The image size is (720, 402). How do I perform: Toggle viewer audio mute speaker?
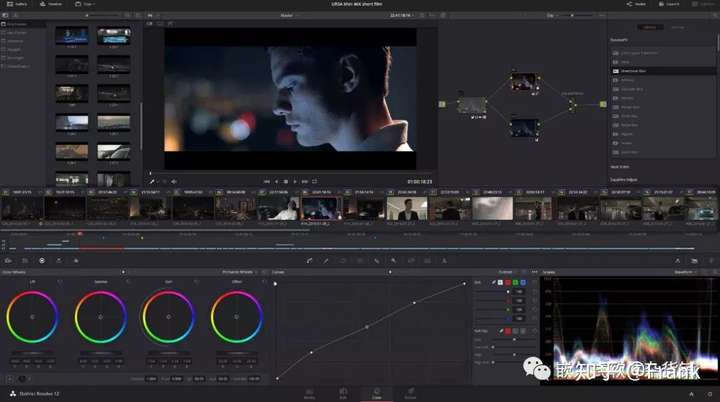[174, 182]
